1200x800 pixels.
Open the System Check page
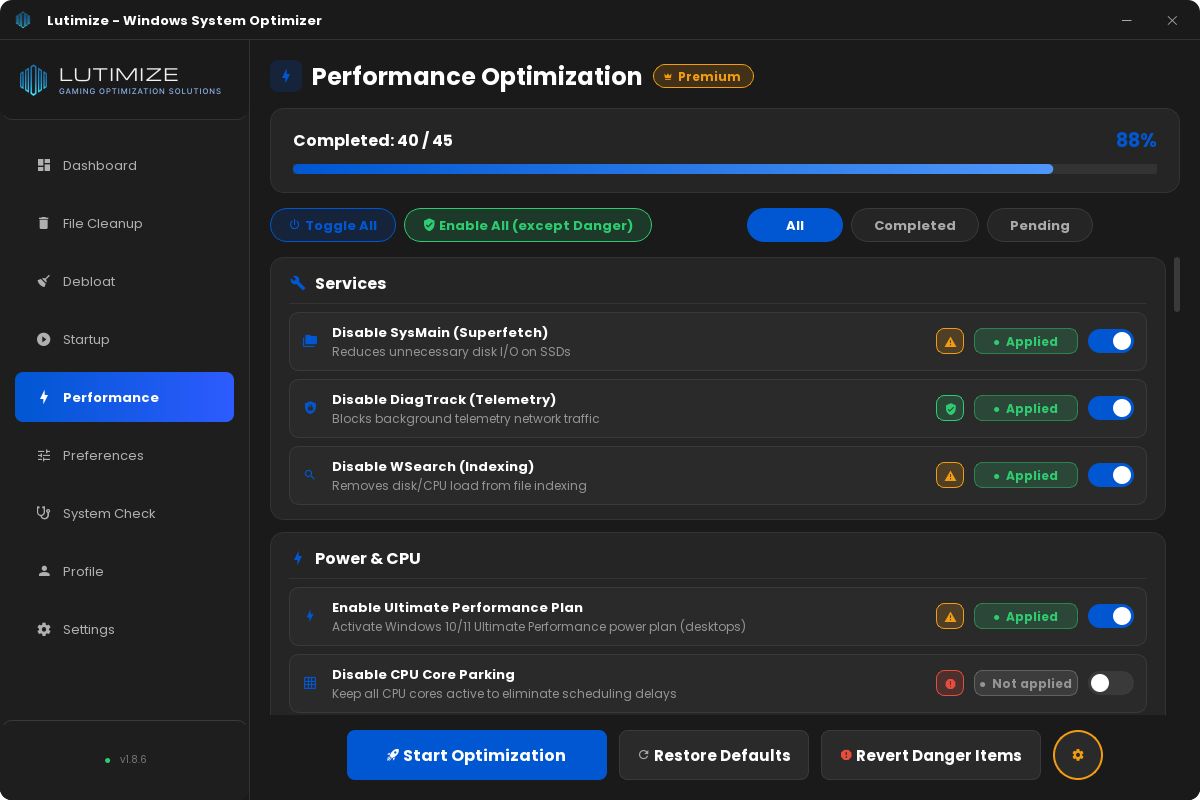coord(124,513)
